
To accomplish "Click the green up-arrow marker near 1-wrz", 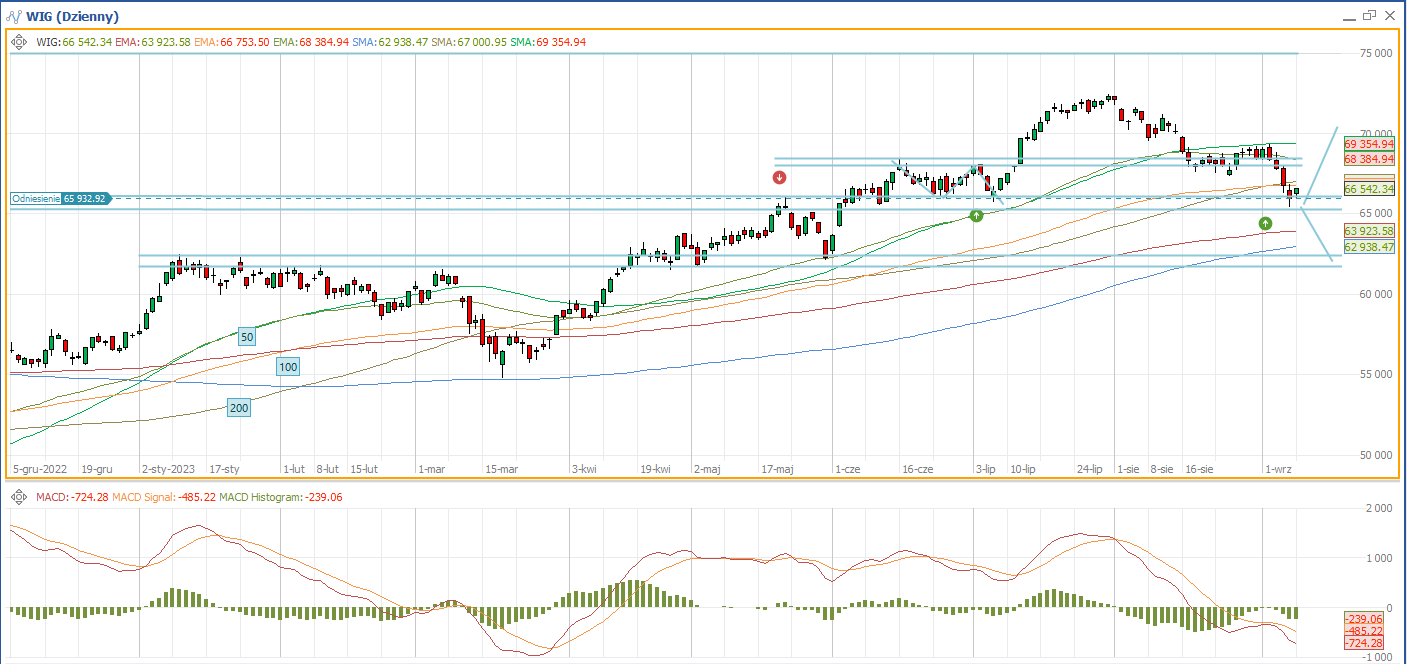I will point(1265,223).
